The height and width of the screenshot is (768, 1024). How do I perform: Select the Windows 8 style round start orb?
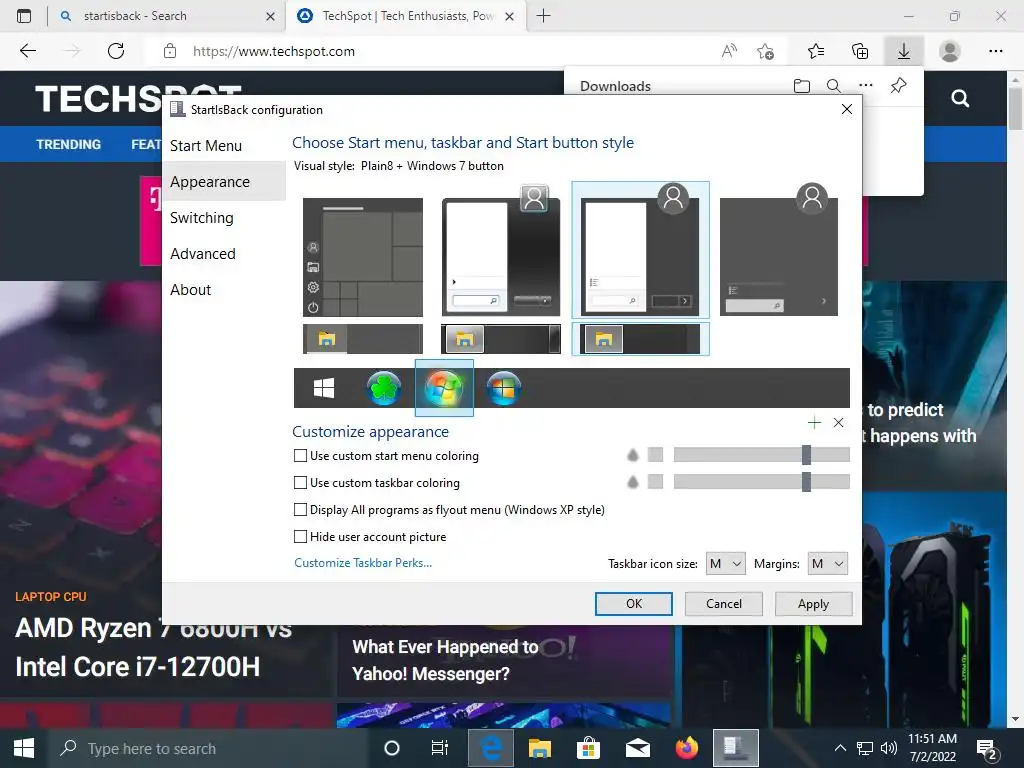click(x=504, y=388)
